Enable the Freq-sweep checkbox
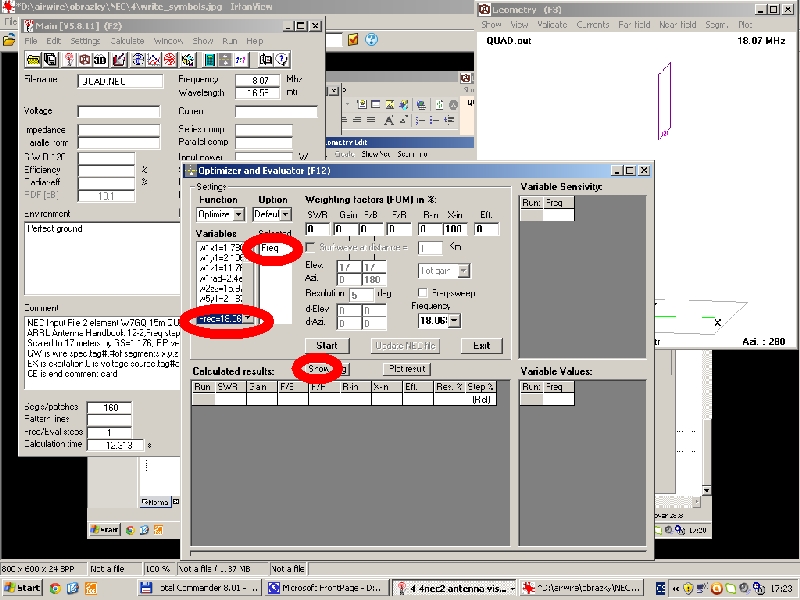 click(x=422, y=293)
